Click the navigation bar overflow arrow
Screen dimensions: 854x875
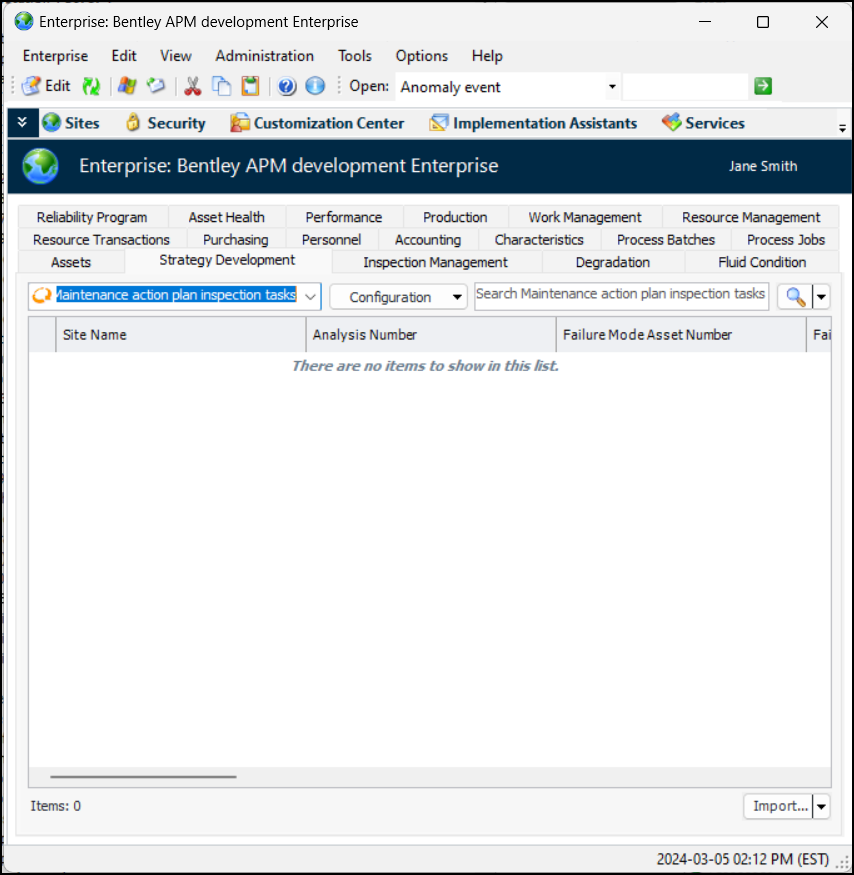842,129
